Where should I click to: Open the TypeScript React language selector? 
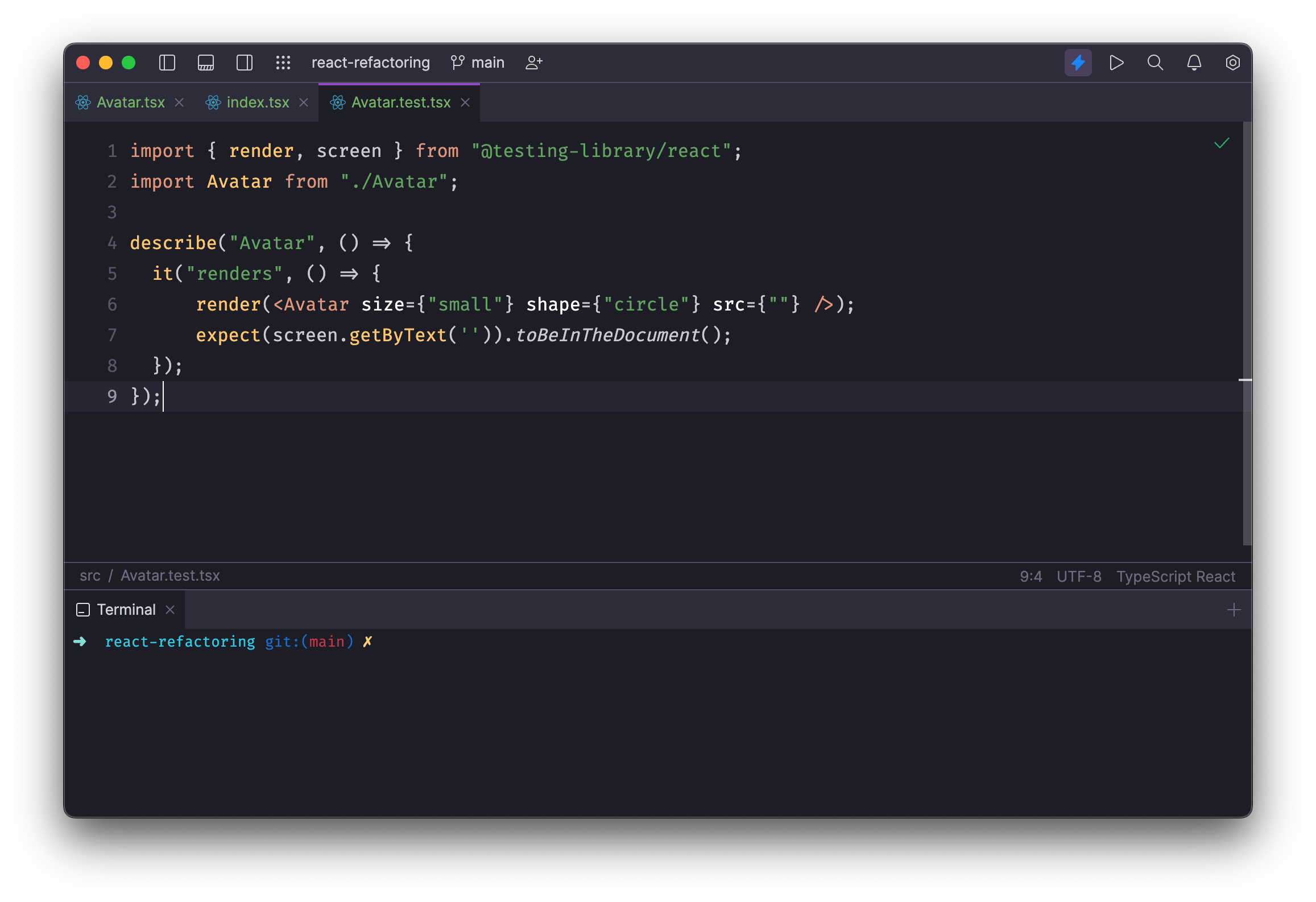pyautogui.click(x=1176, y=577)
